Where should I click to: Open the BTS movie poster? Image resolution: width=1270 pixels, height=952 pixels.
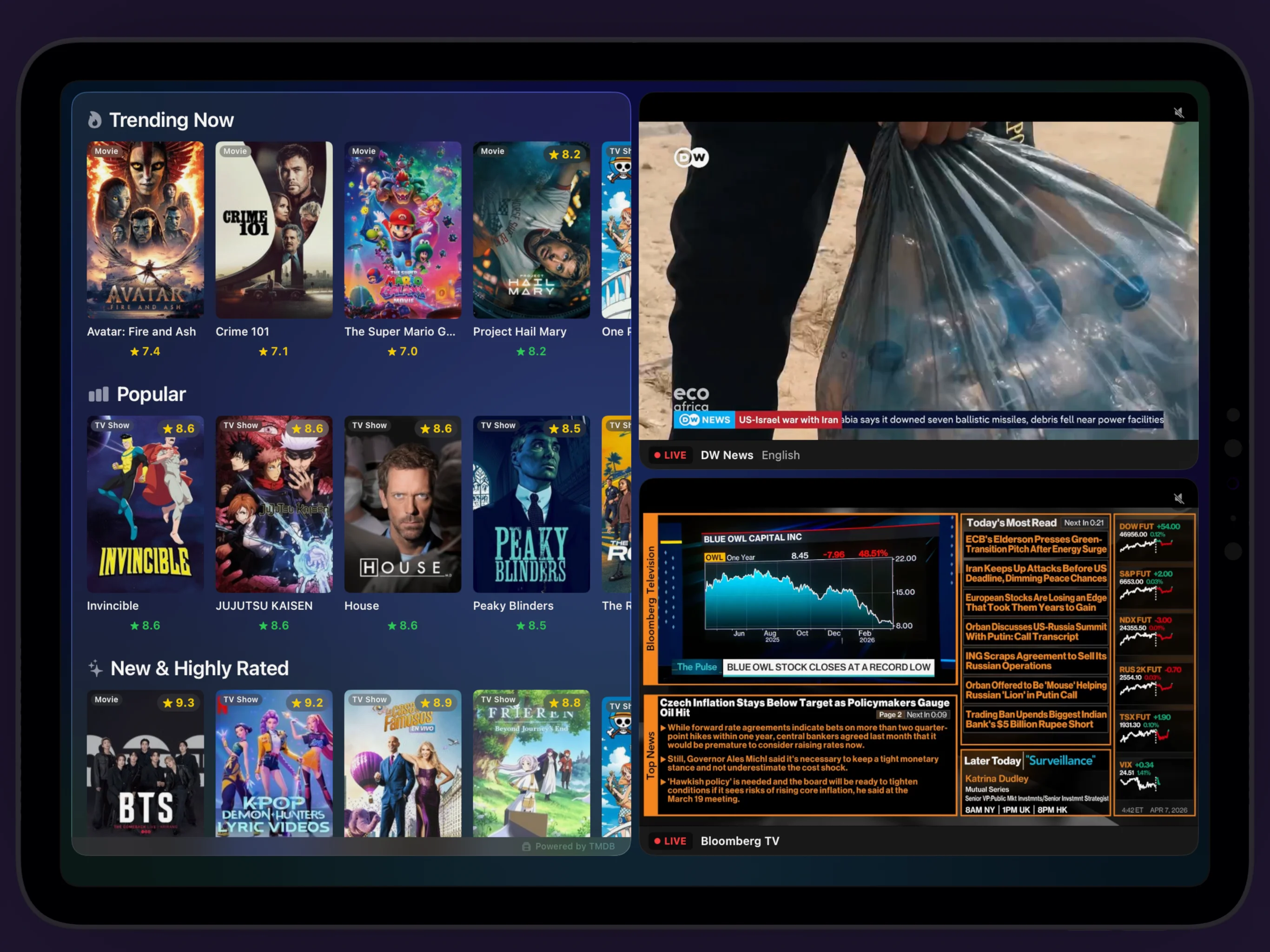click(x=145, y=764)
